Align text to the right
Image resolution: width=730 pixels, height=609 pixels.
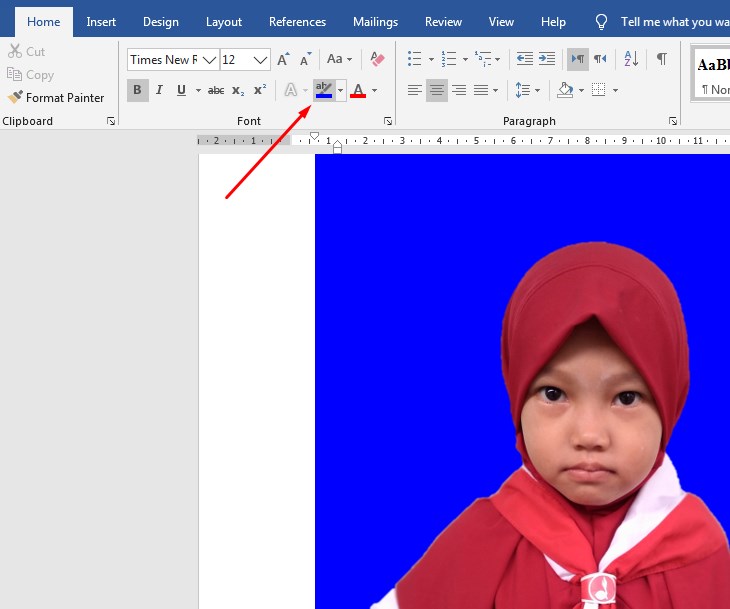coord(459,90)
